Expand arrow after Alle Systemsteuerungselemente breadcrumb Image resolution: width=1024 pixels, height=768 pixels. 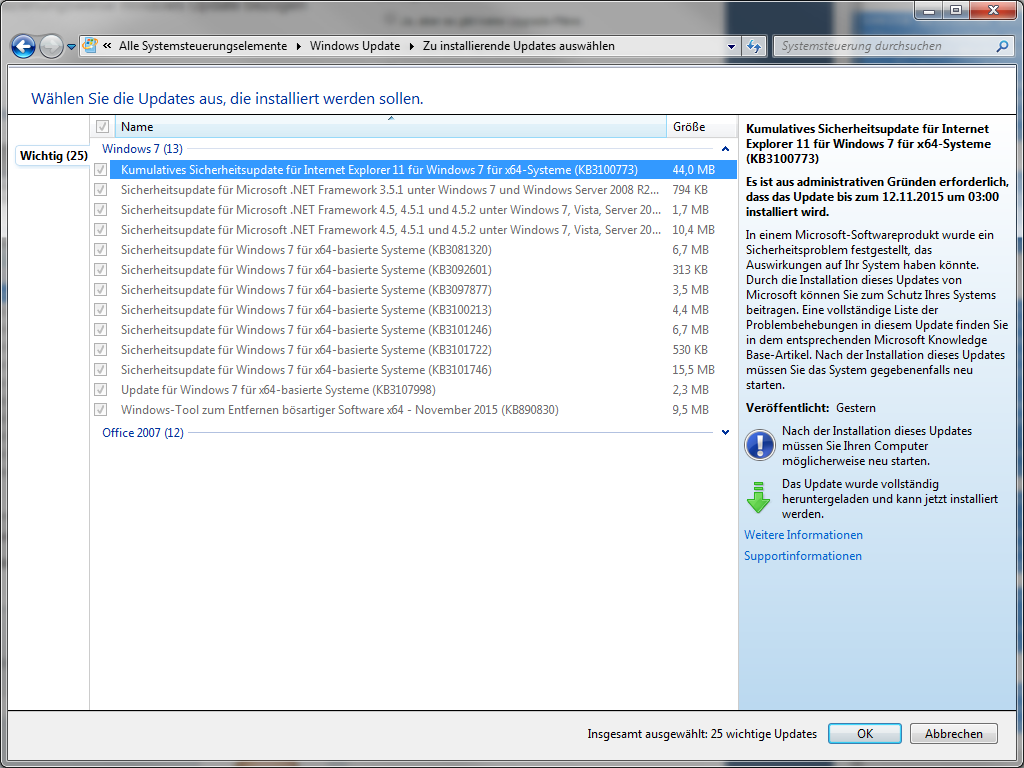tap(299, 46)
